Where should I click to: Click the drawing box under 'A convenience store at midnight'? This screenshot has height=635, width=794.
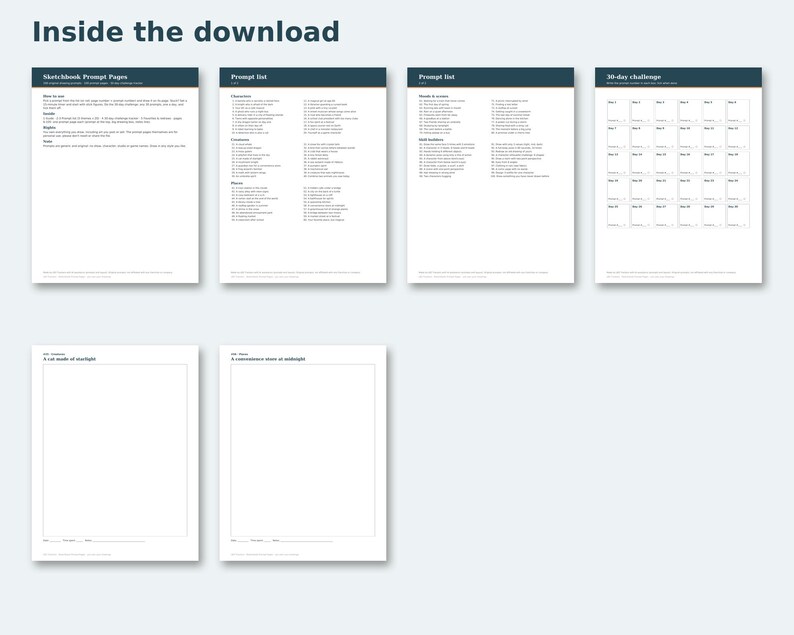point(303,450)
